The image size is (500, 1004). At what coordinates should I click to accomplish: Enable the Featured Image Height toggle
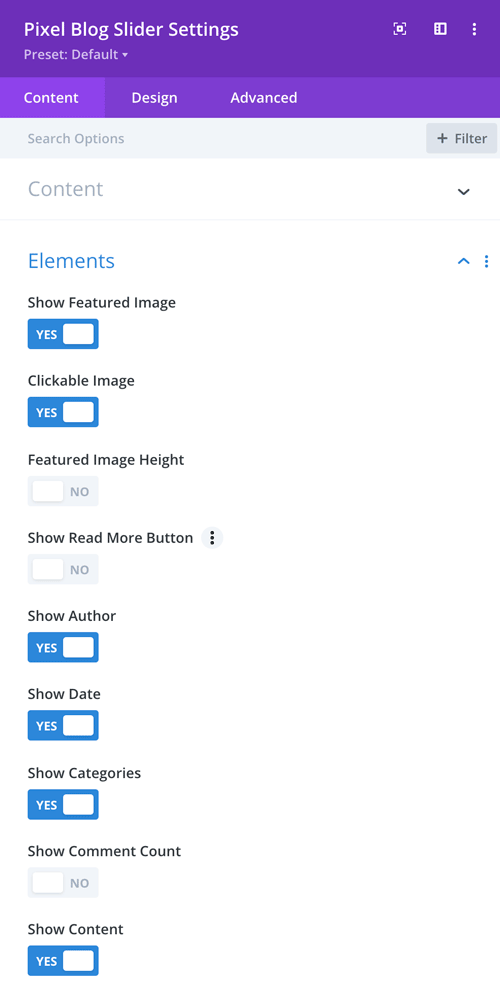pyautogui.click(x=63, y=491)
